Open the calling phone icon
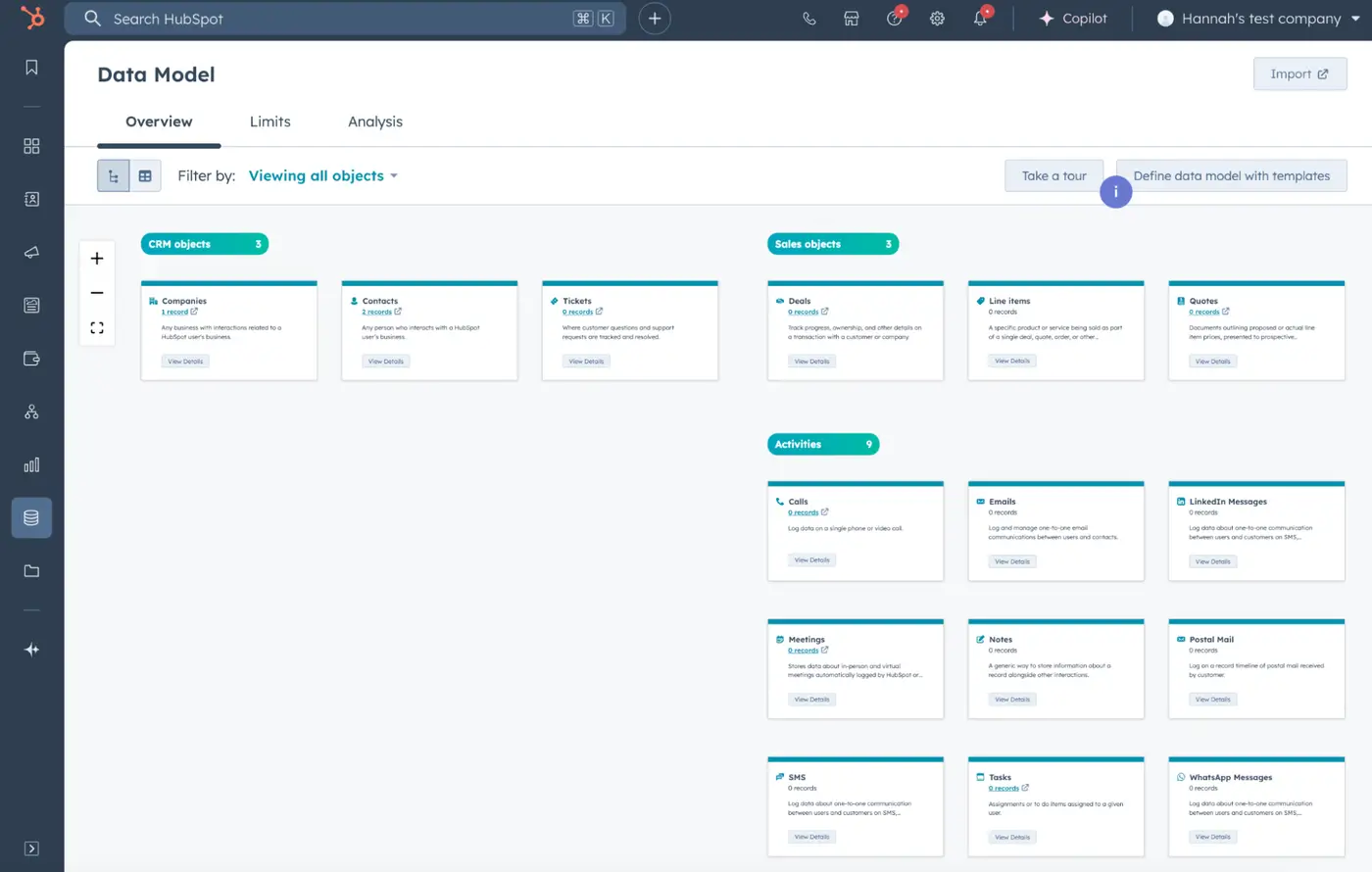The image size is (1372, 872). [x=808, y=19]
